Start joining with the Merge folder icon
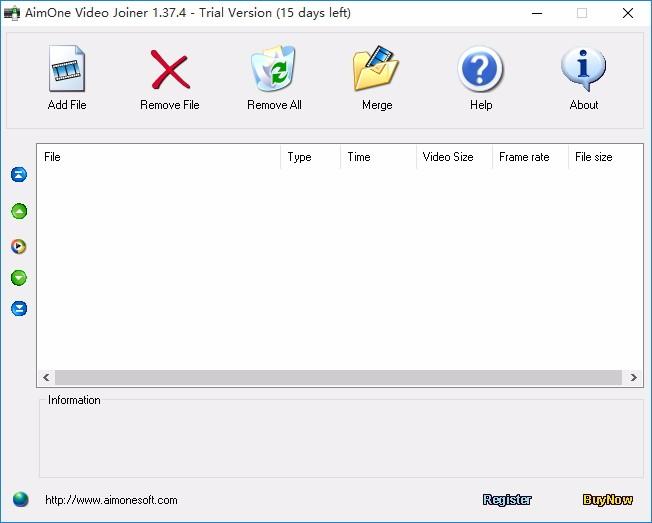Viewport: 652px width, 523px height. pos(376,68)
